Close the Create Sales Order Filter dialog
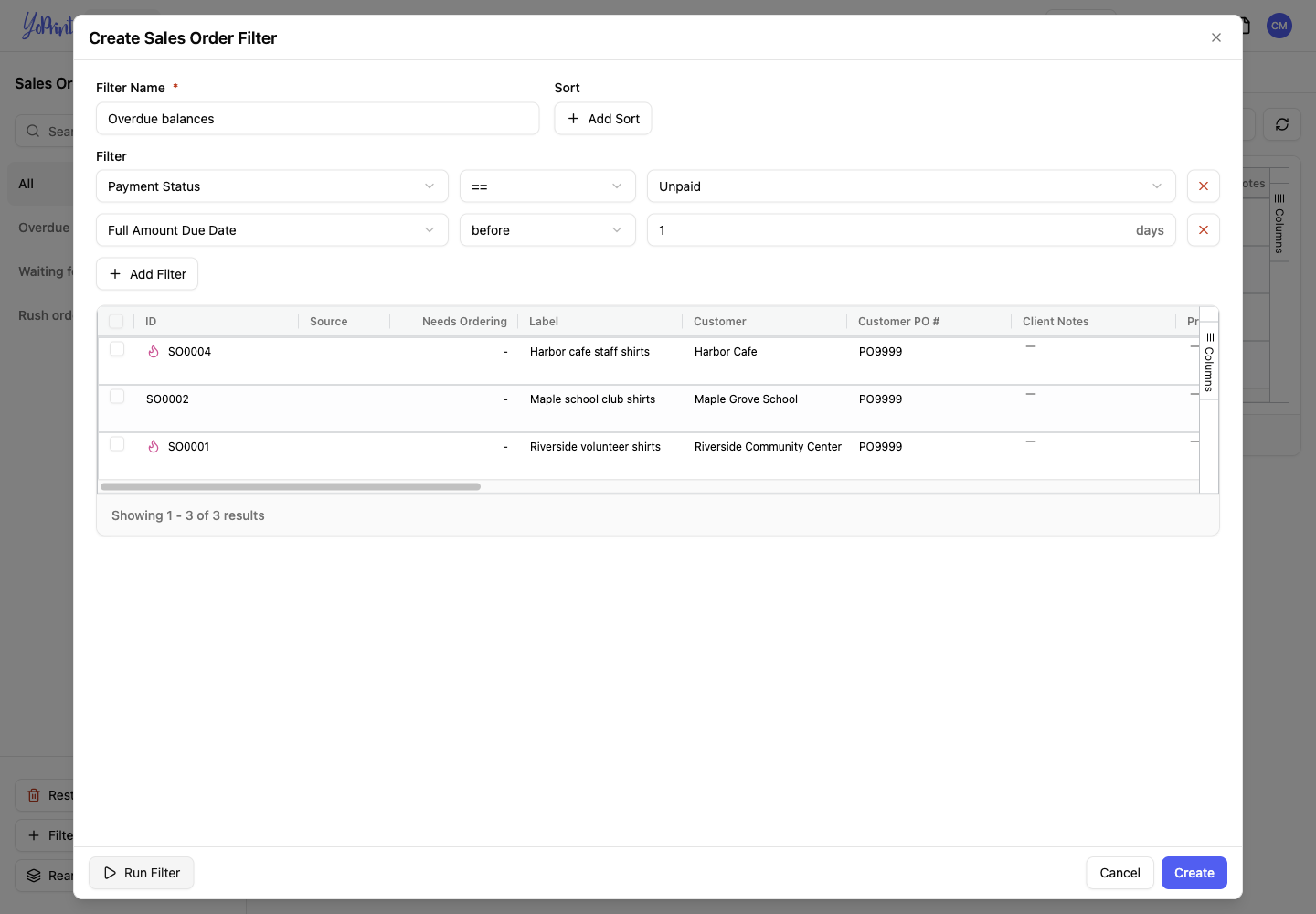 pyautogui.click(x=1215, y=37)
